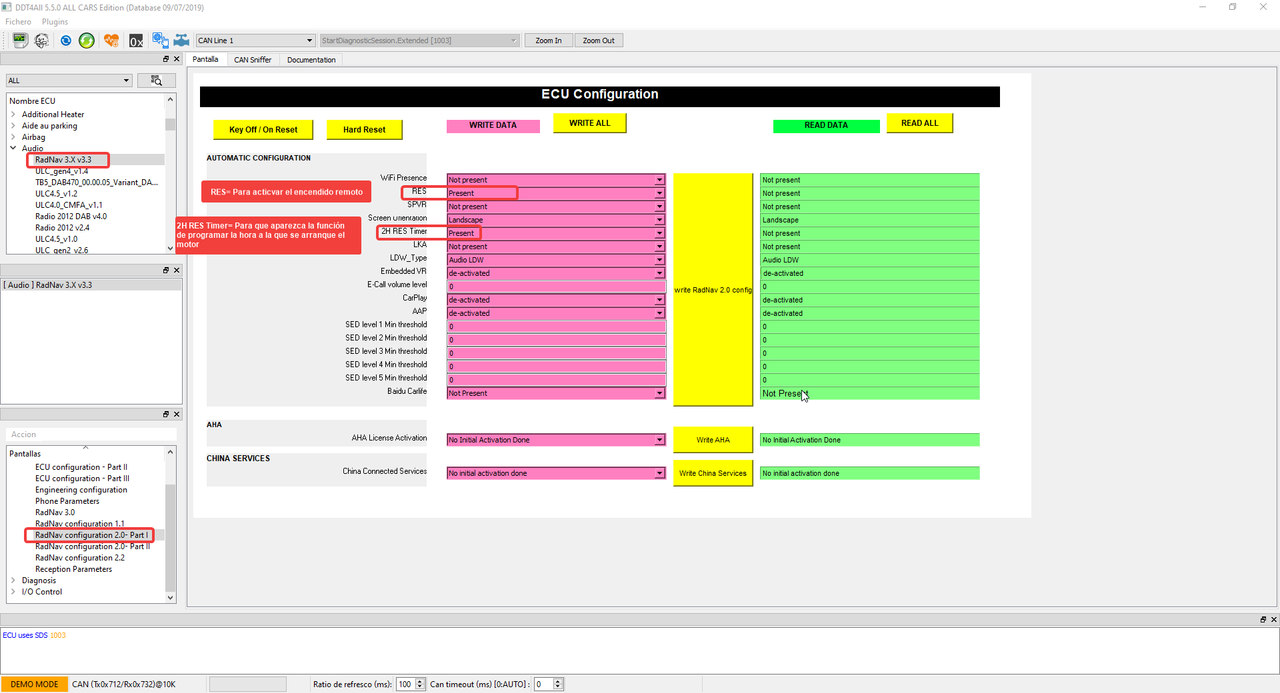Open the LKA write dropdown
Image resolution: width=1280 pixels, height=693 pixels.
556,246
